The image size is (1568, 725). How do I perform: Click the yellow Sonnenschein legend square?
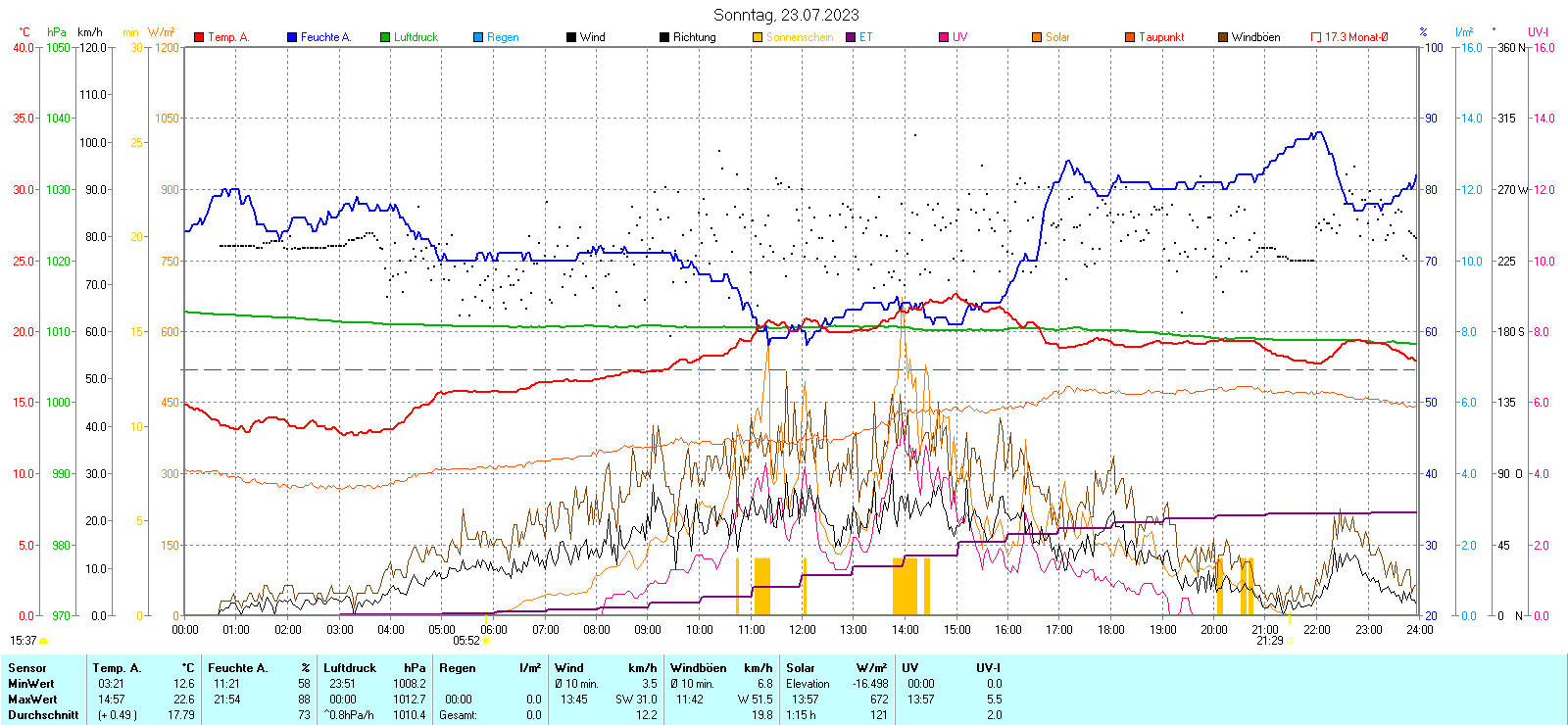pos(758,37)
